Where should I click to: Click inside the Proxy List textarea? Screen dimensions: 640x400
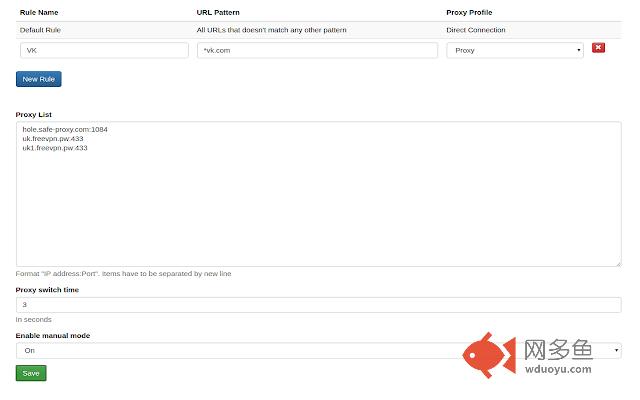click(x=318, y=194)
